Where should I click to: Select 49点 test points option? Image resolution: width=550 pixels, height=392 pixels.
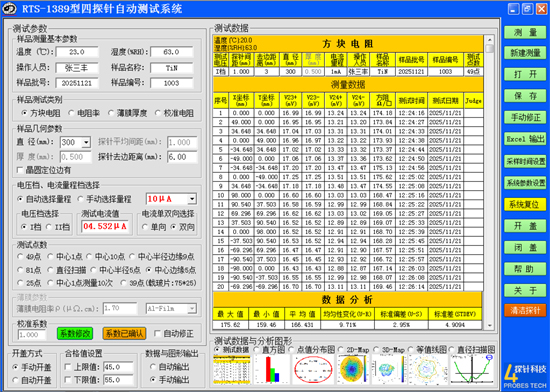pyautogui.click(x=29, y=257)
